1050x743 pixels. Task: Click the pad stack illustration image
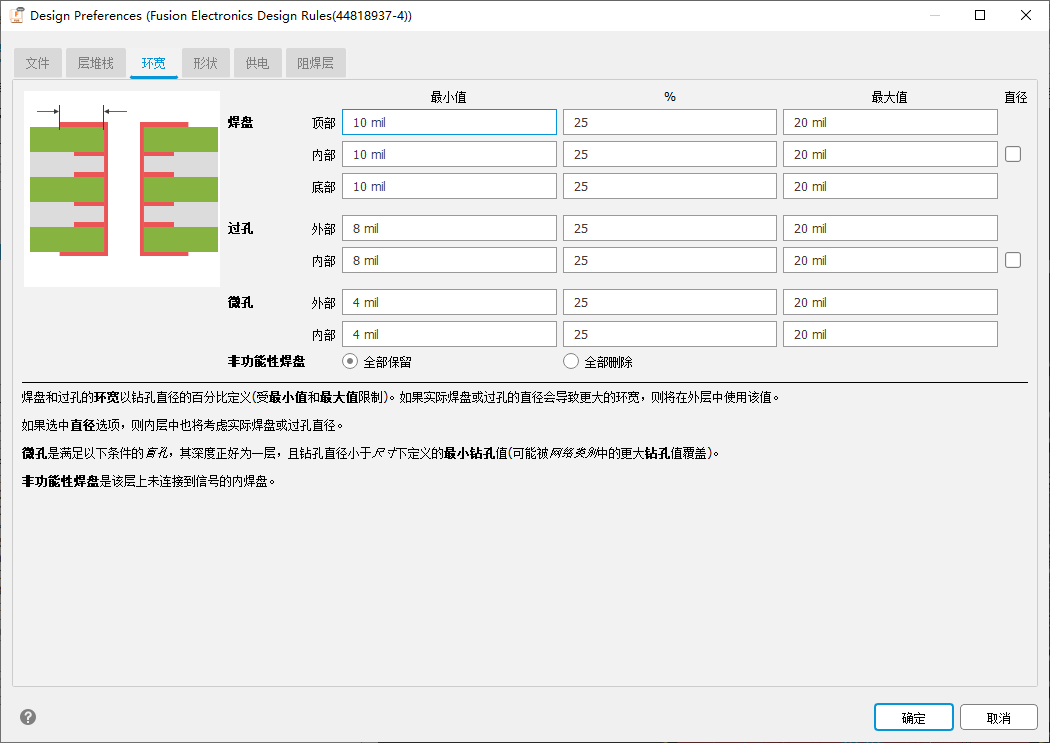(121, 187)
